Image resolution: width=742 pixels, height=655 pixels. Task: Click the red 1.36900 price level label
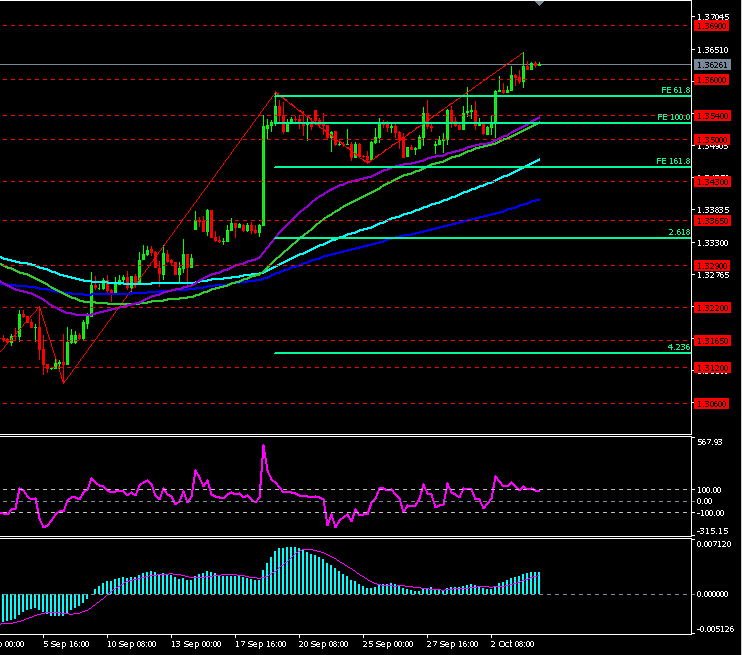pyautogui.click(x=712, y=26)
